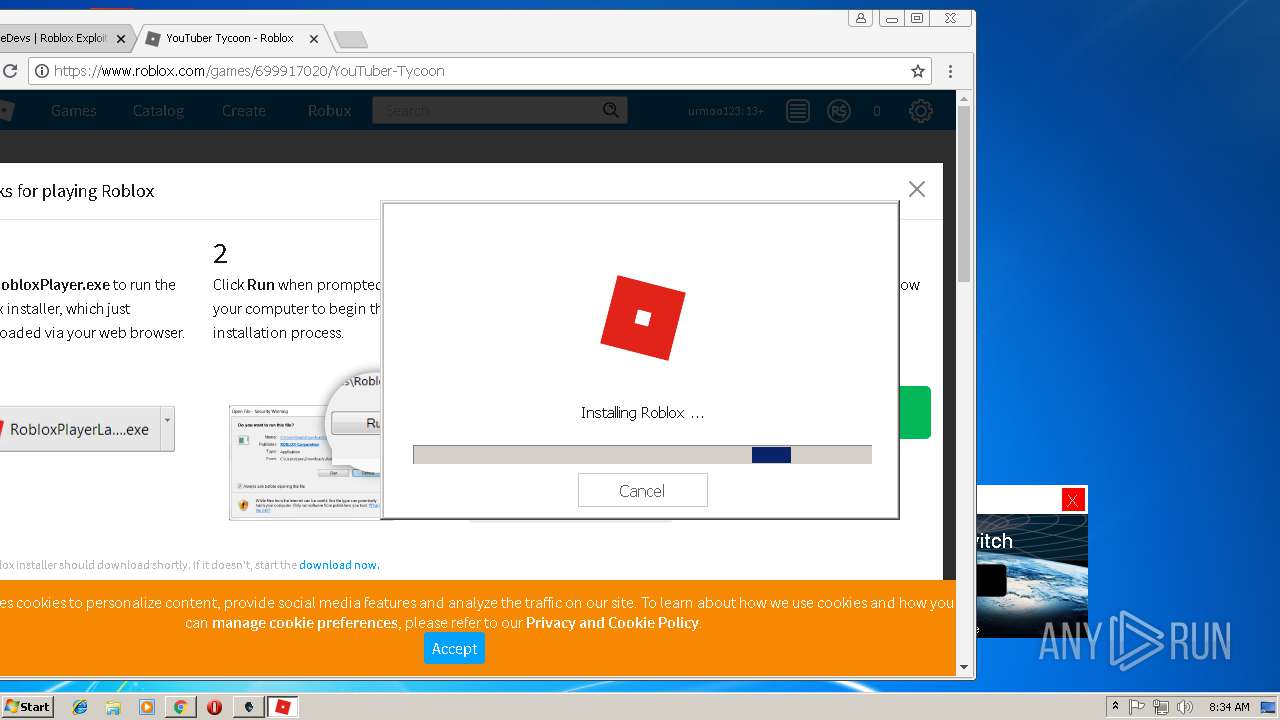Click the Roblox logo in installer dialog
The image size is (1280, 720).
pyautogui.click(x=643, y=318)
